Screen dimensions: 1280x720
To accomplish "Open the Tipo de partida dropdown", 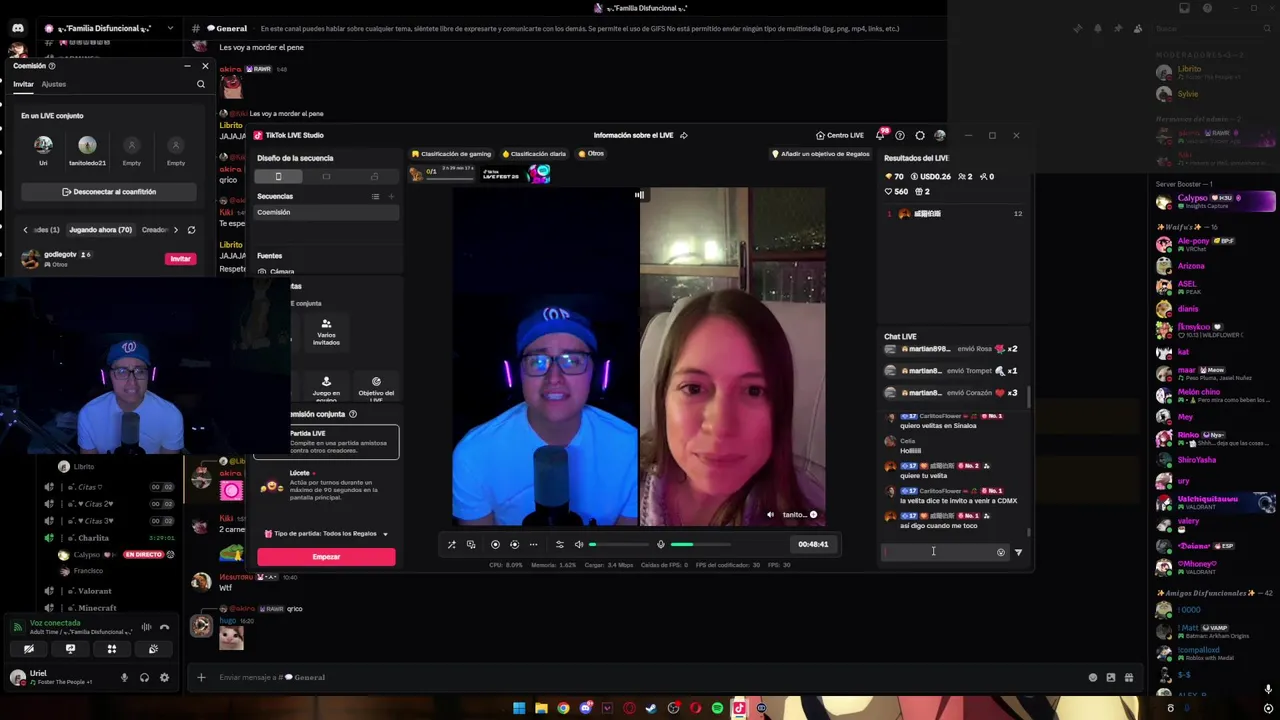I will (326, 534).
